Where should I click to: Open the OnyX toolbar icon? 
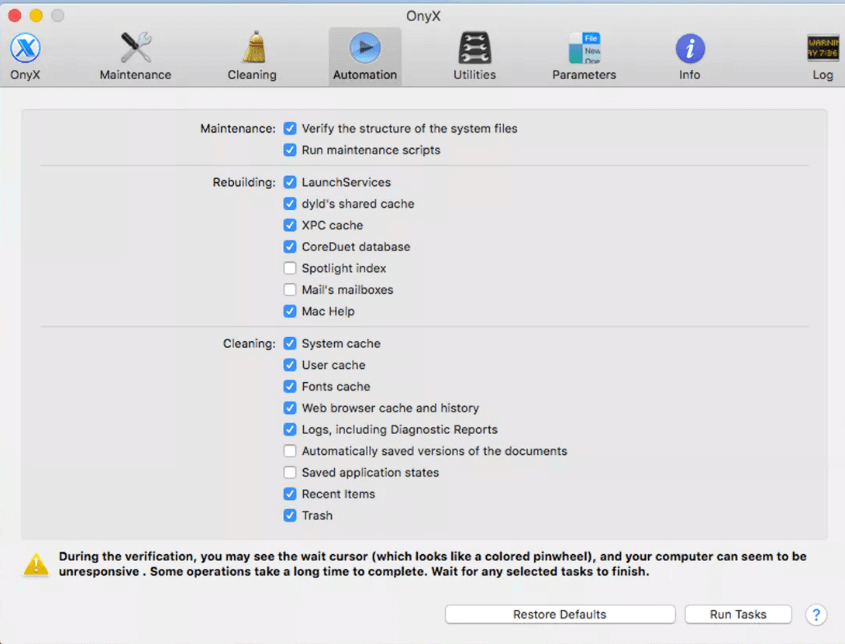[25, 47]
